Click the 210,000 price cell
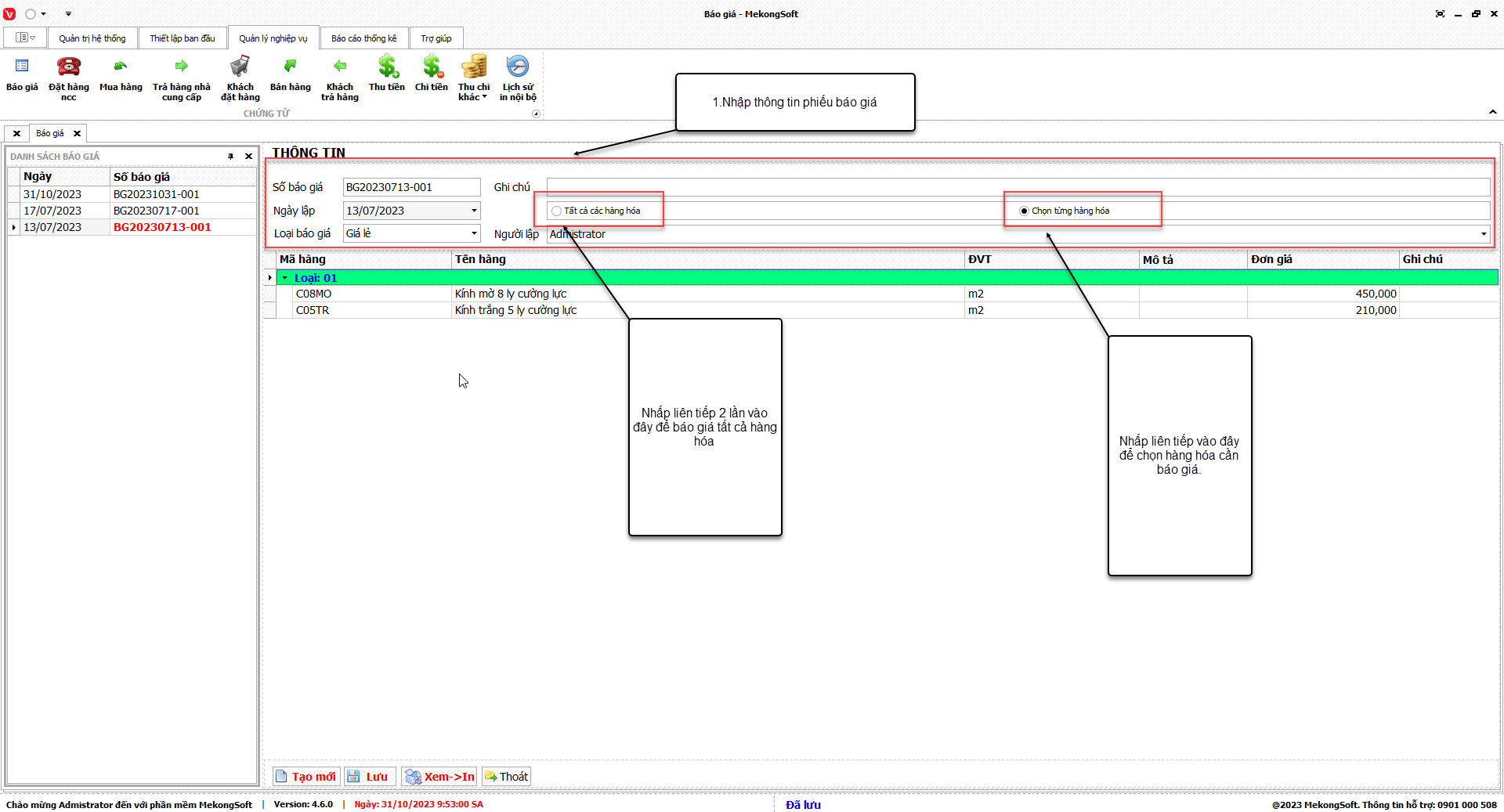The height and width of the screenshot is (812, 1504). 1323,310
